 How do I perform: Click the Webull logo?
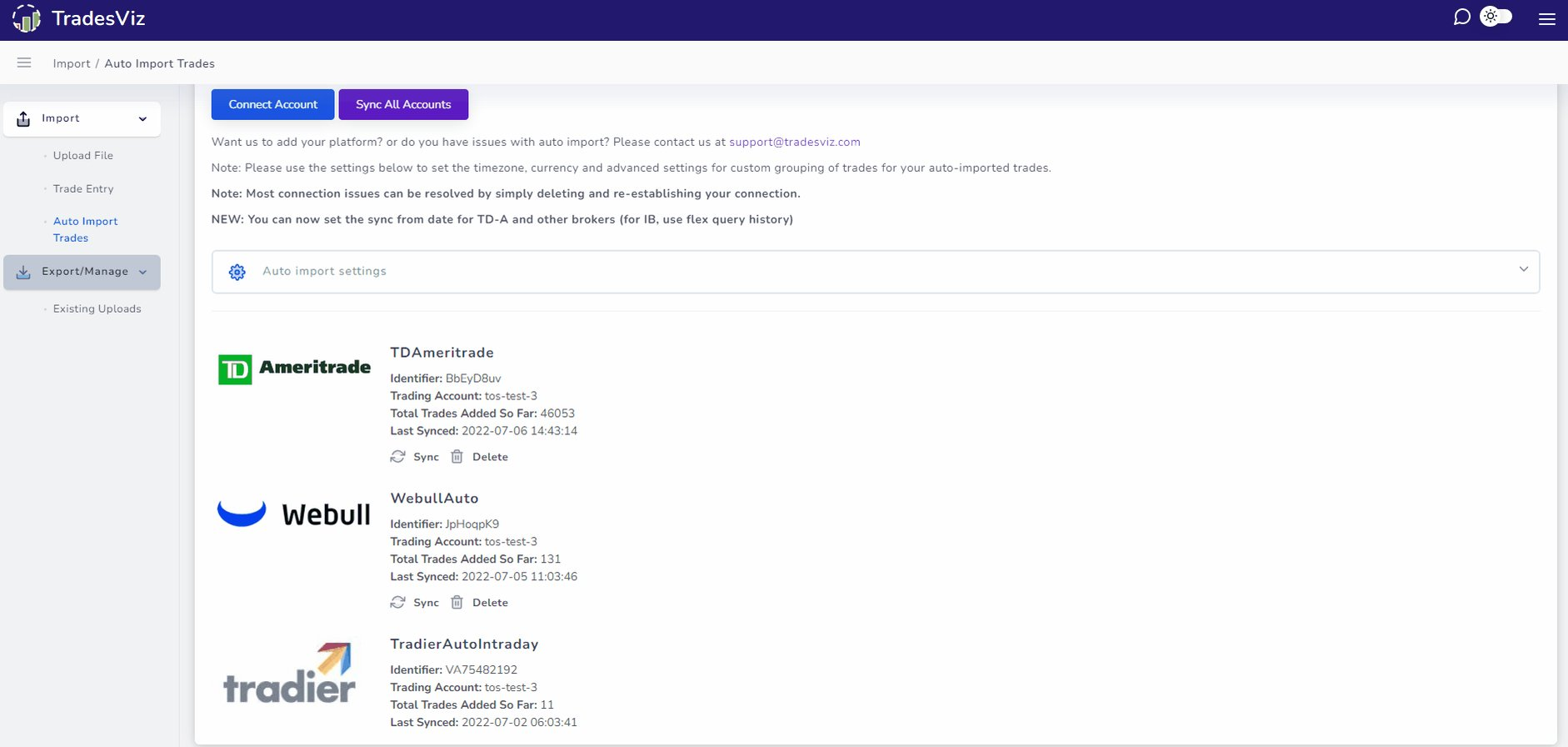click(x=293, y=514)
